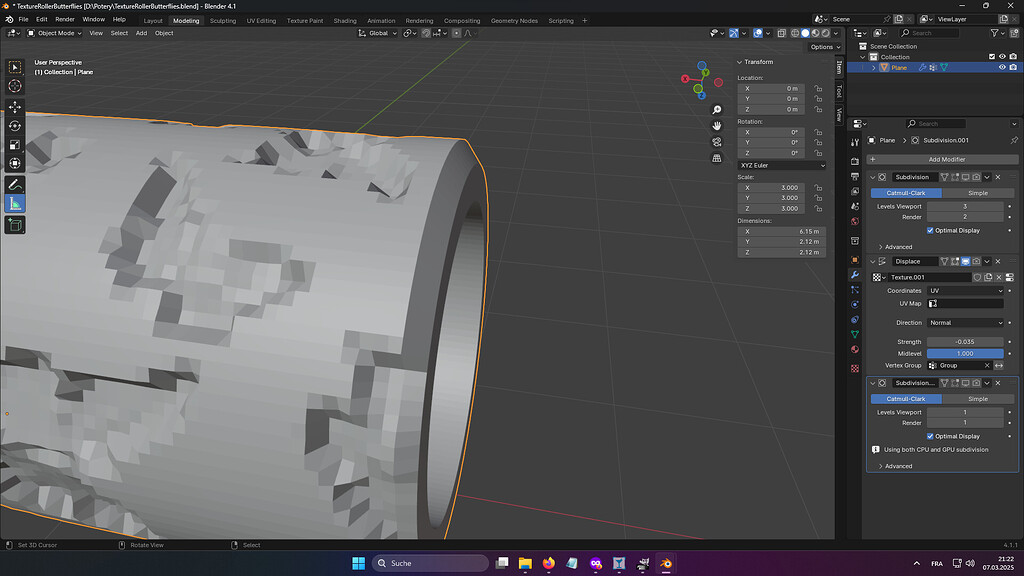Open the Texture properties tab
The width and height of the screenshot is (1024, 576).
tap(855, 368)
